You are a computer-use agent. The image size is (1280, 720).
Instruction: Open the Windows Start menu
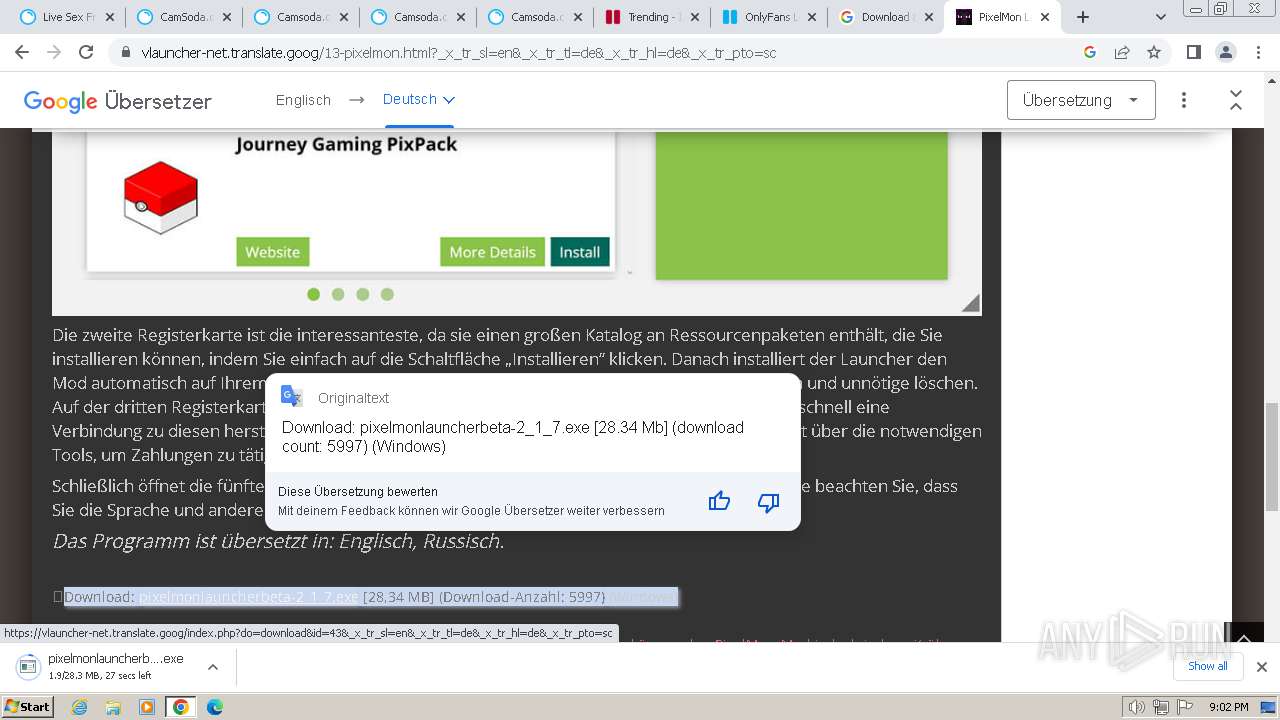[28, 706]
